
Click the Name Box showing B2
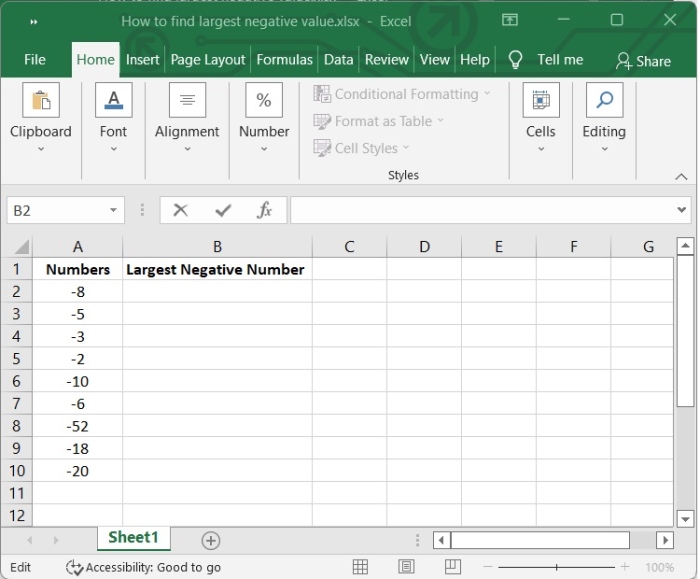tap(57, 210)
